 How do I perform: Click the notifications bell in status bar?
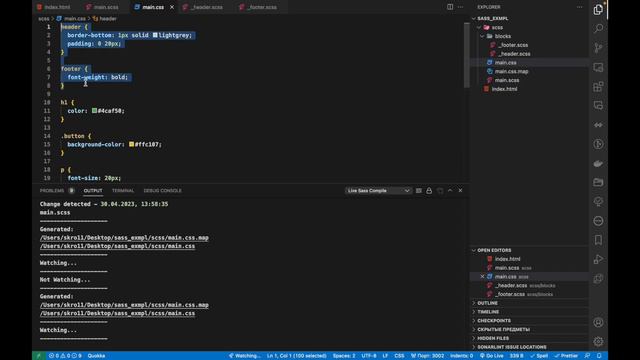[x=599, y=356]
